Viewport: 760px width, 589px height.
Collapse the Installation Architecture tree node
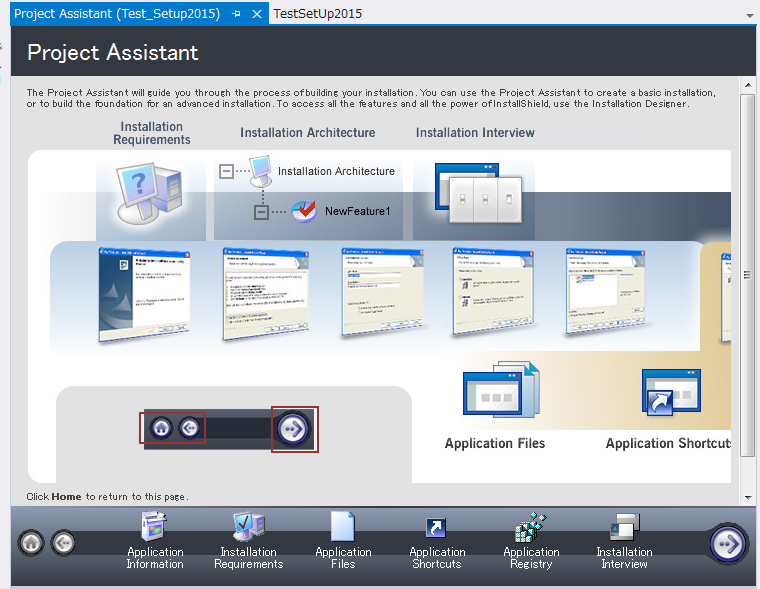[226, 171]
